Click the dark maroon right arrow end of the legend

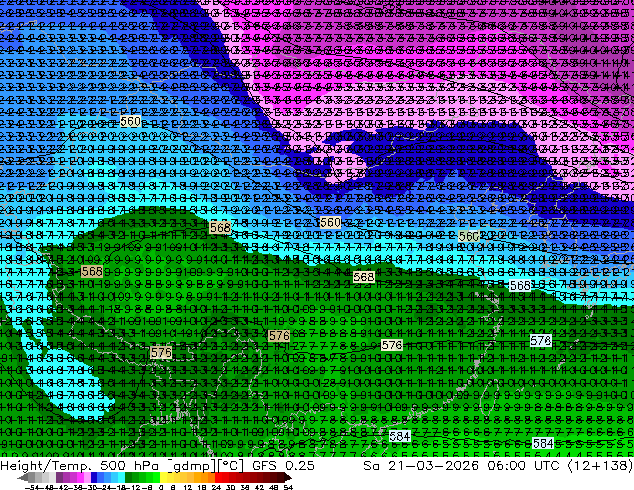click(x=287, y=477)
